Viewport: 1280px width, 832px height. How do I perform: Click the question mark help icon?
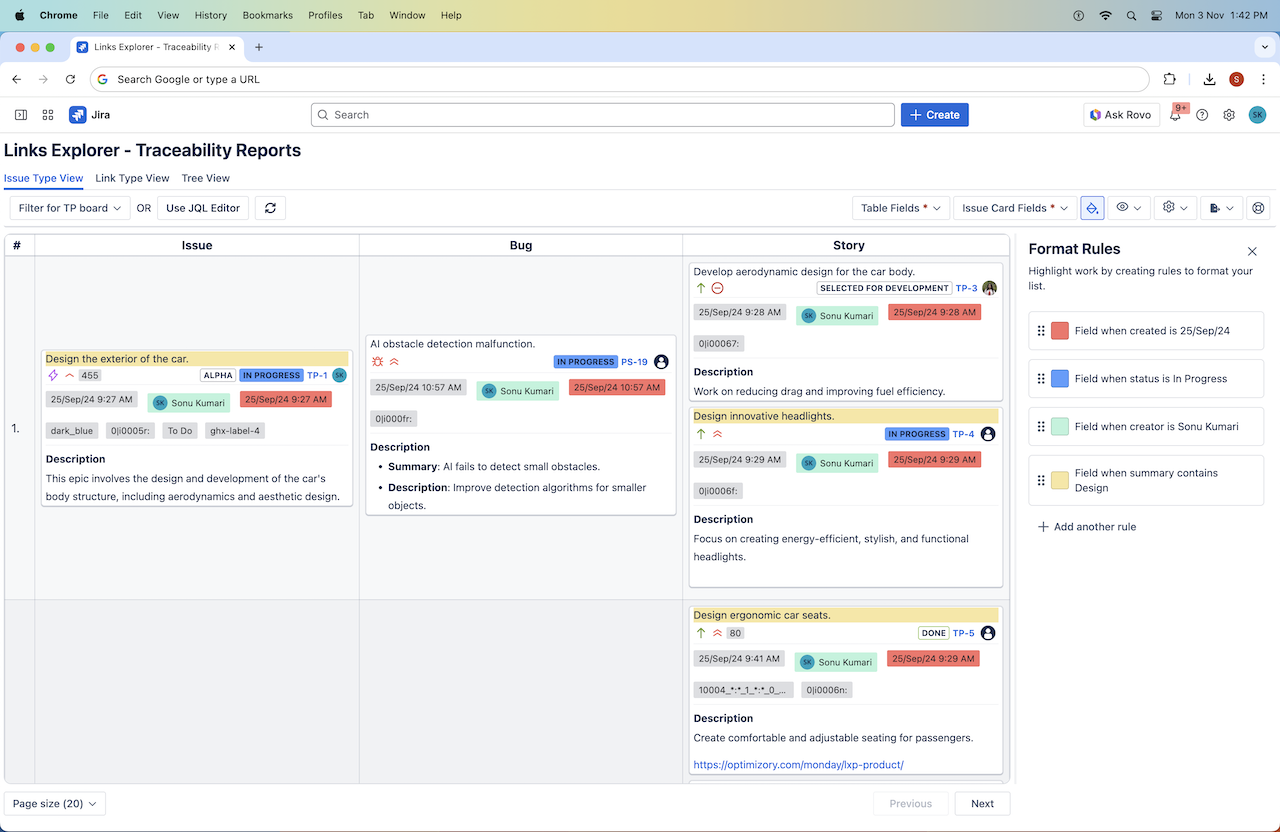(x=1202, y=115)
